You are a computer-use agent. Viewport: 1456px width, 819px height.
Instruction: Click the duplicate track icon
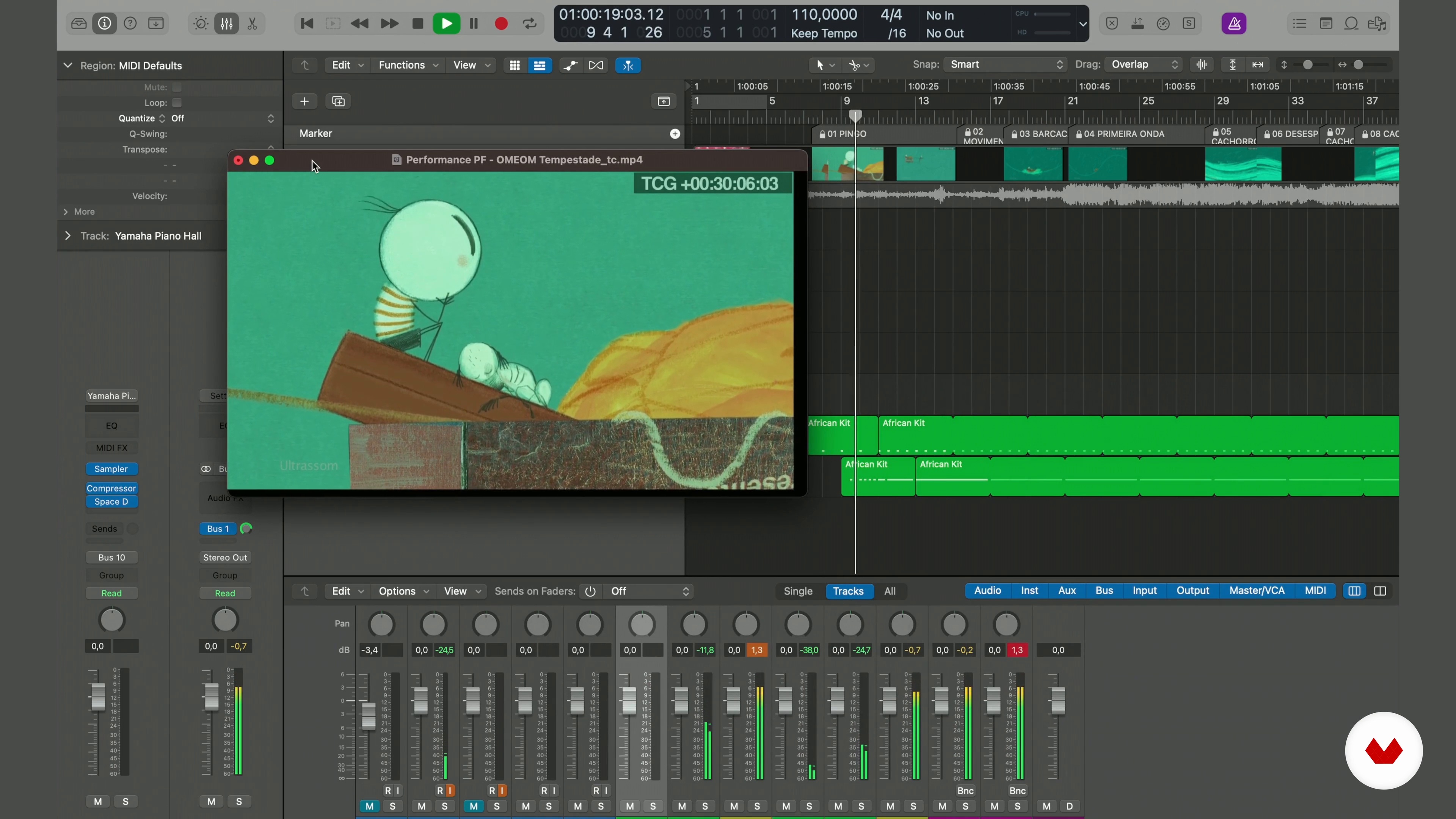(339, 101)
